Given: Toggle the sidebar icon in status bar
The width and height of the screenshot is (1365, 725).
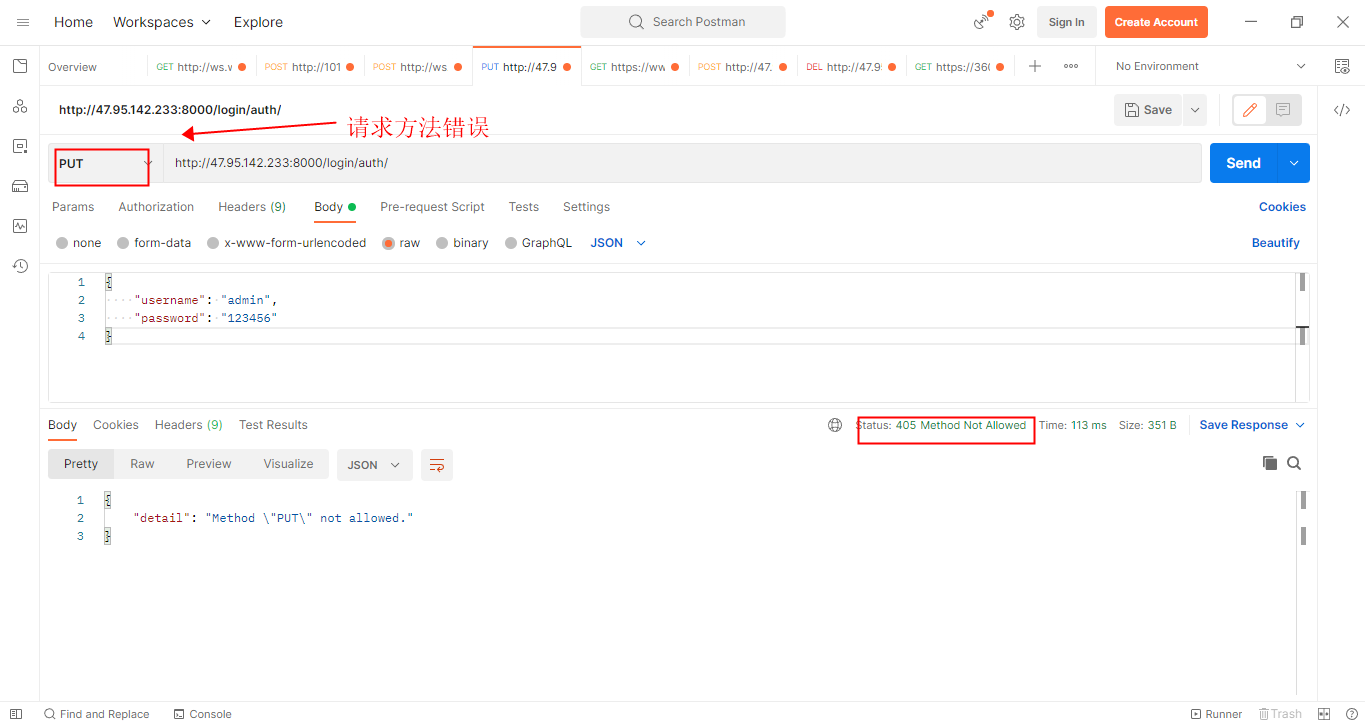Looking at the screenshot, I should tap(16, 714).
